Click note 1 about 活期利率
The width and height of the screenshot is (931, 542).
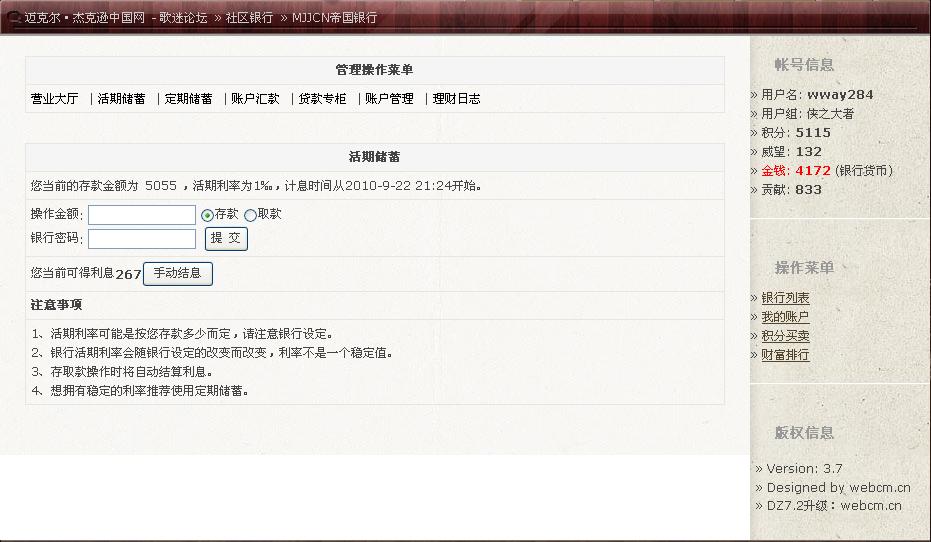[x=183, y=334]
